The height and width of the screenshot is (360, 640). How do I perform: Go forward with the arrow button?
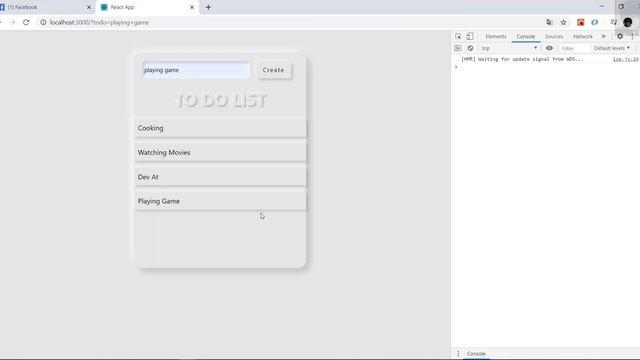(12, 22)
